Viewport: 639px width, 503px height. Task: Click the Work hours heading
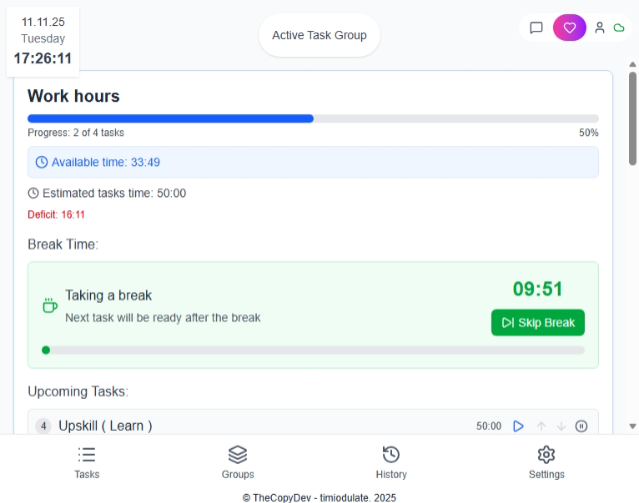pos(74,96)
